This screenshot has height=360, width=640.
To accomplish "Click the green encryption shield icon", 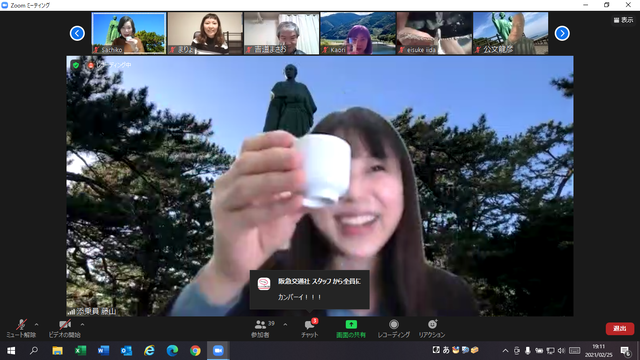I will [x=76, y=65].
